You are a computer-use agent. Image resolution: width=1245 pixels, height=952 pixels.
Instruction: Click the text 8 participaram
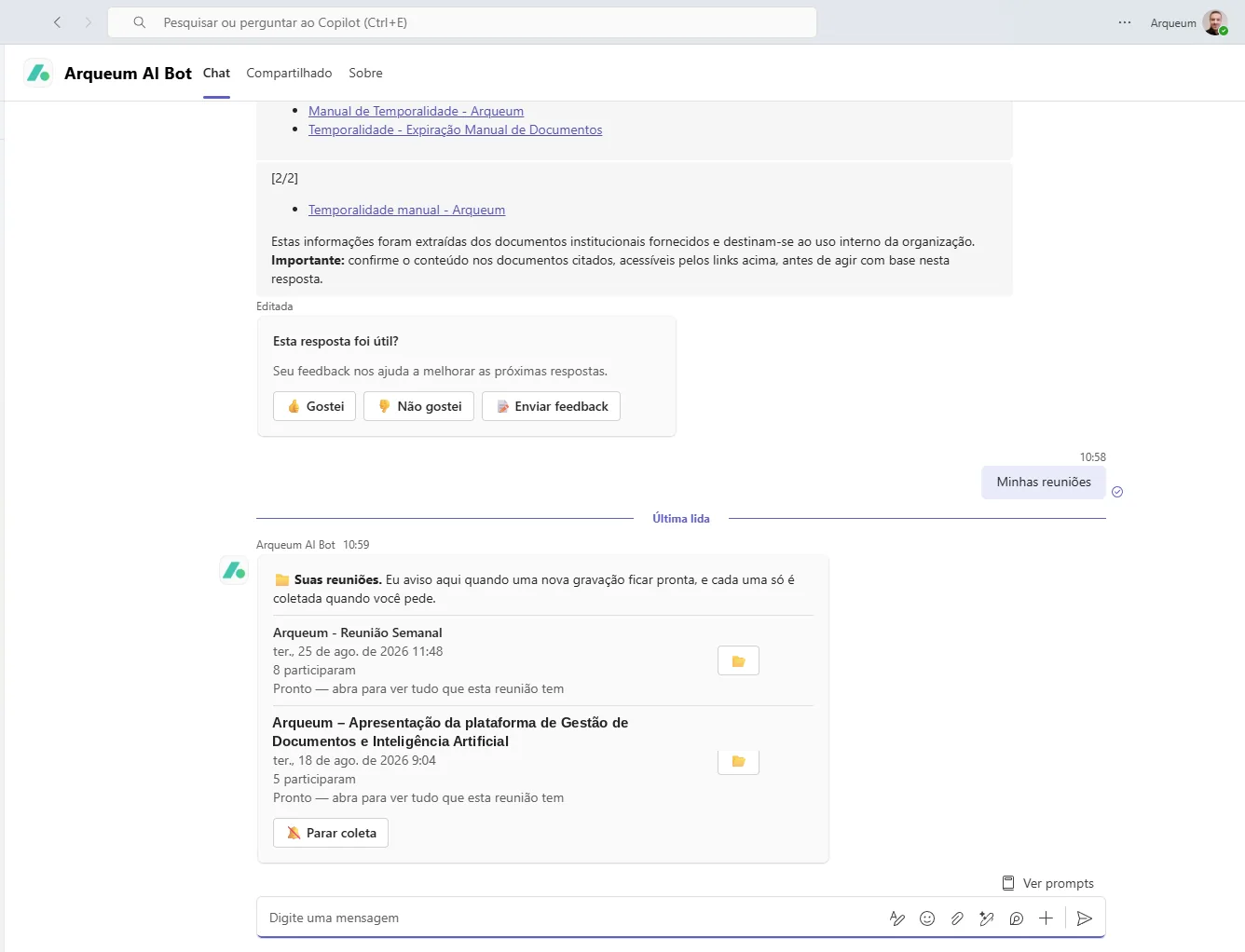point(314,670)
